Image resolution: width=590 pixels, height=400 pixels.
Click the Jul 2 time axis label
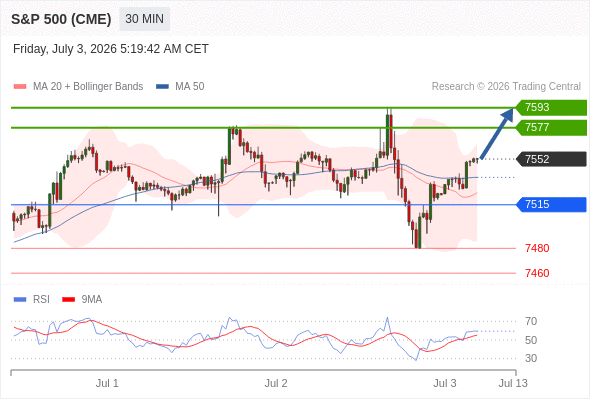[x=276, y=383]
